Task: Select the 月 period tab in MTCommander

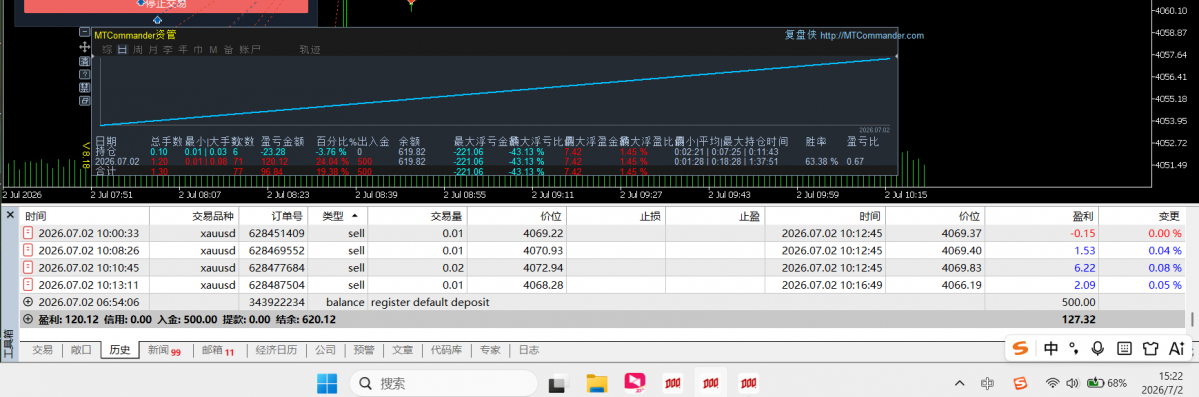Action: click(153, 50)
